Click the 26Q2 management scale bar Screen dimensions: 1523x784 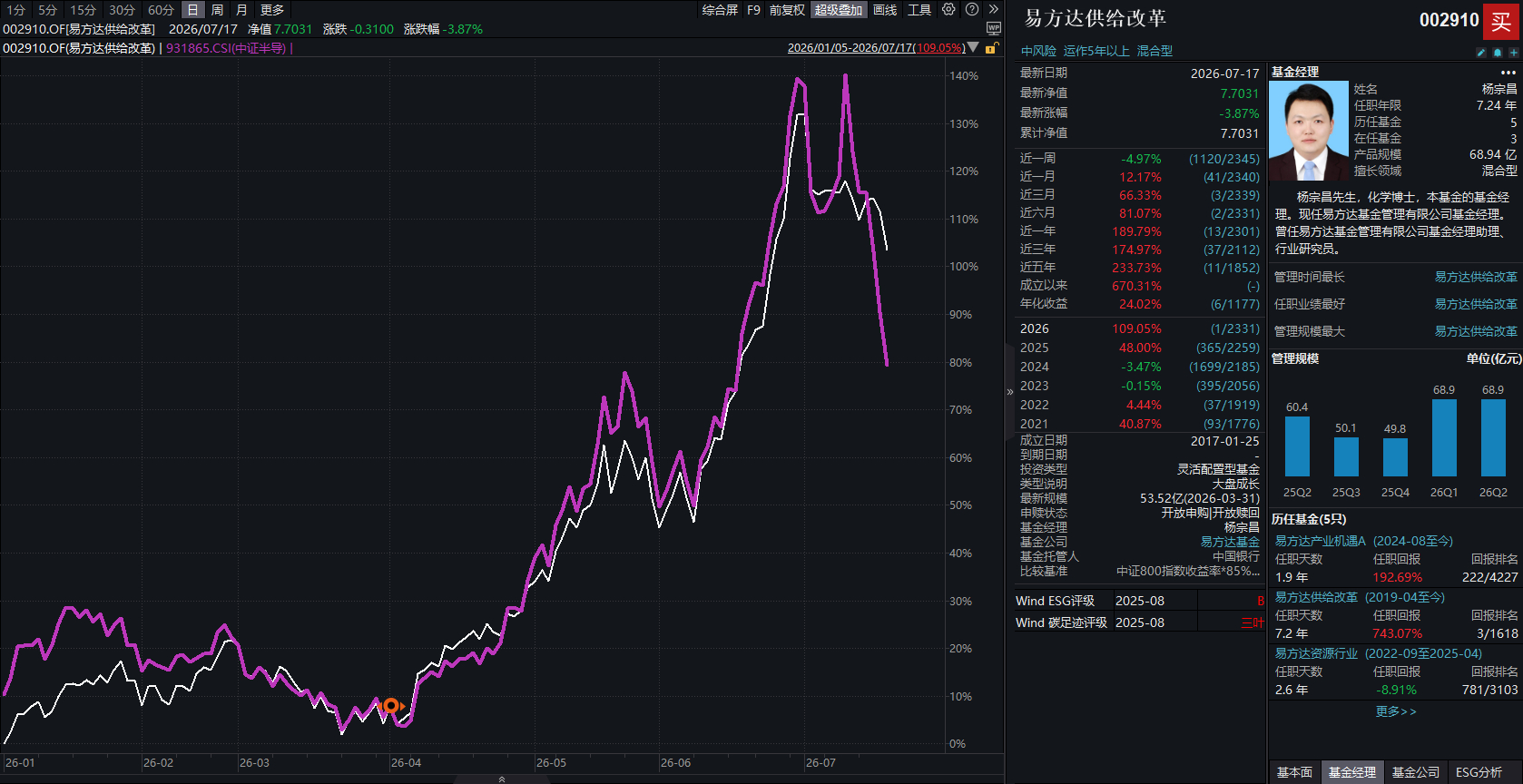click(x=1493, y=437)
